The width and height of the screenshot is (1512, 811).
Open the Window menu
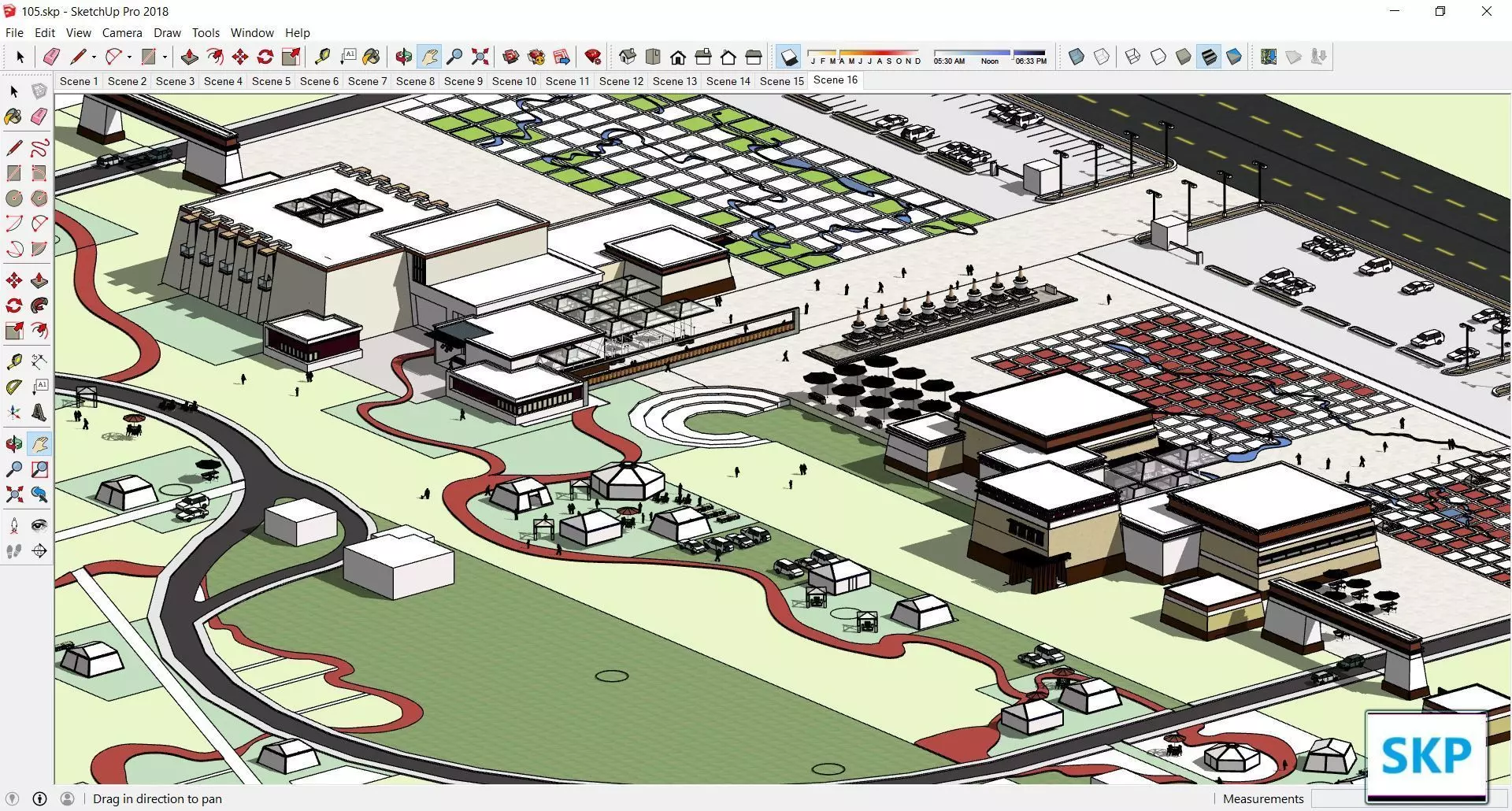tap(252, 33)
